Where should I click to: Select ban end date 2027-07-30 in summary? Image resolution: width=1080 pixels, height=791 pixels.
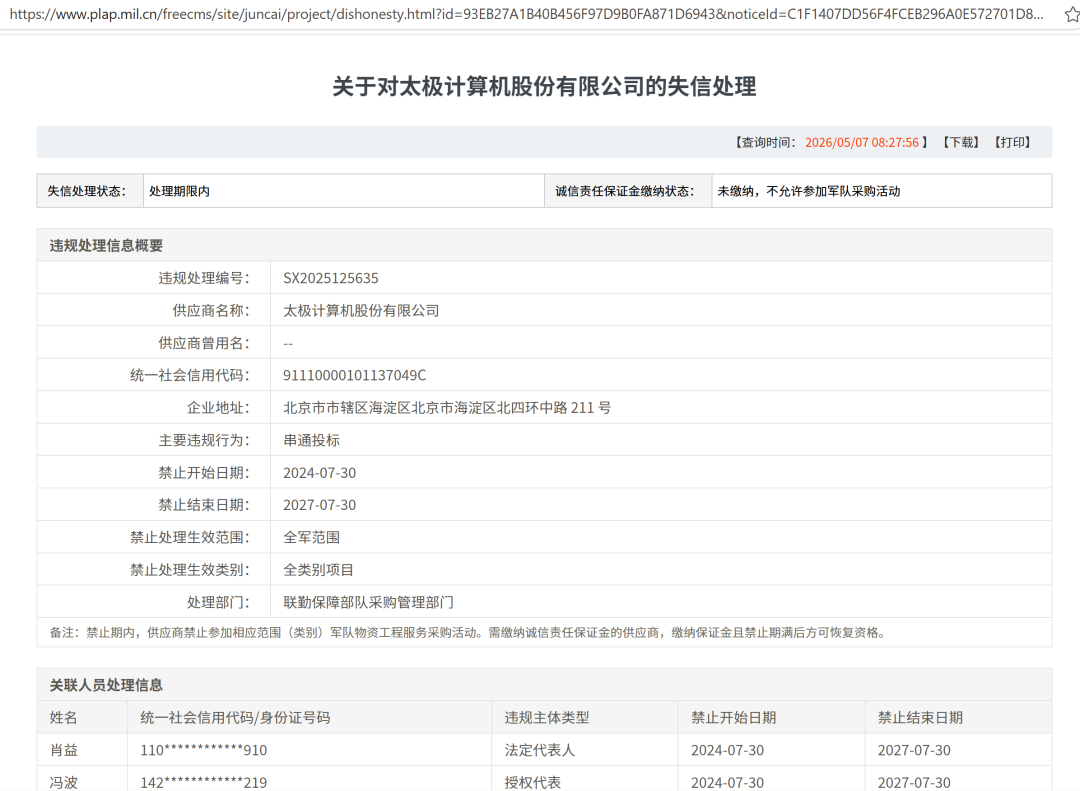[x=320, y=505]
